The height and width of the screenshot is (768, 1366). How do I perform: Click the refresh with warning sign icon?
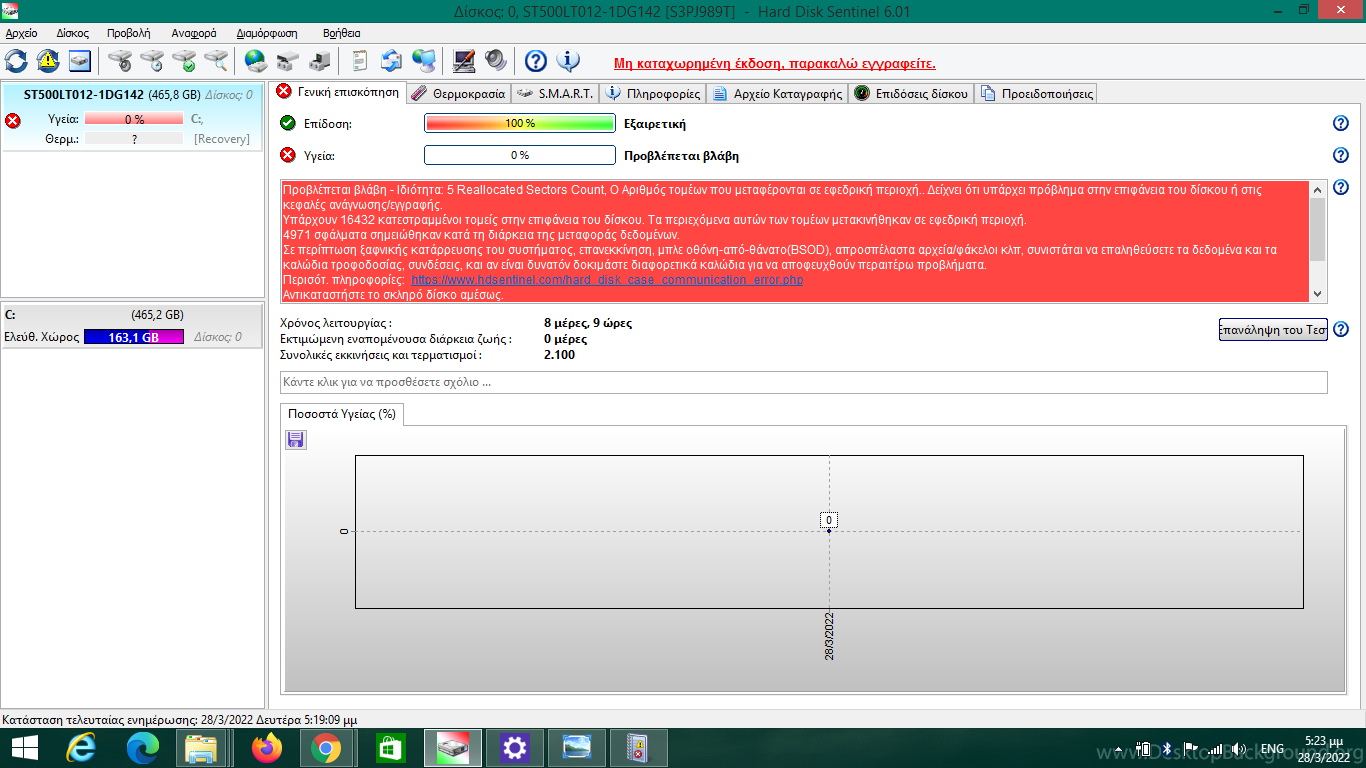pyautogui.click(x=48, y=61)
